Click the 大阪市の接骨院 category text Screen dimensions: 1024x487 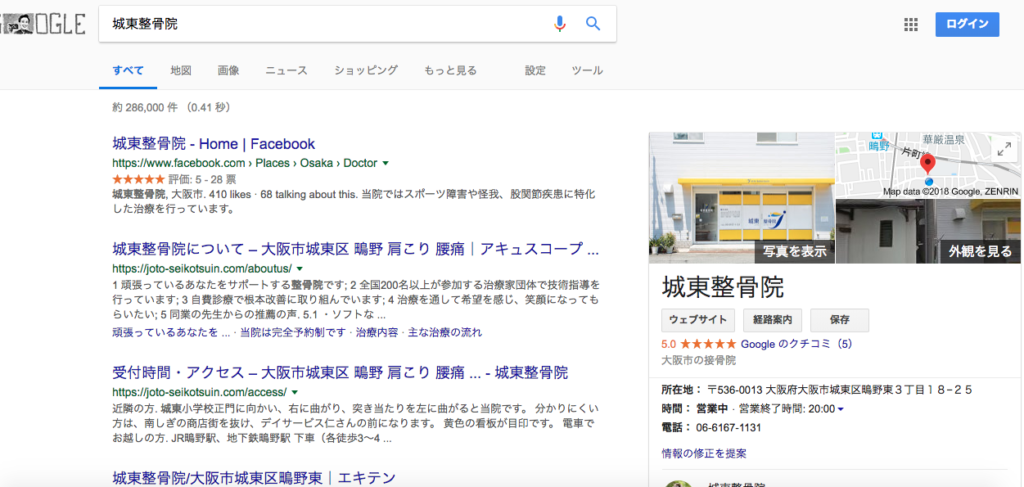click(x=698, y=360)
